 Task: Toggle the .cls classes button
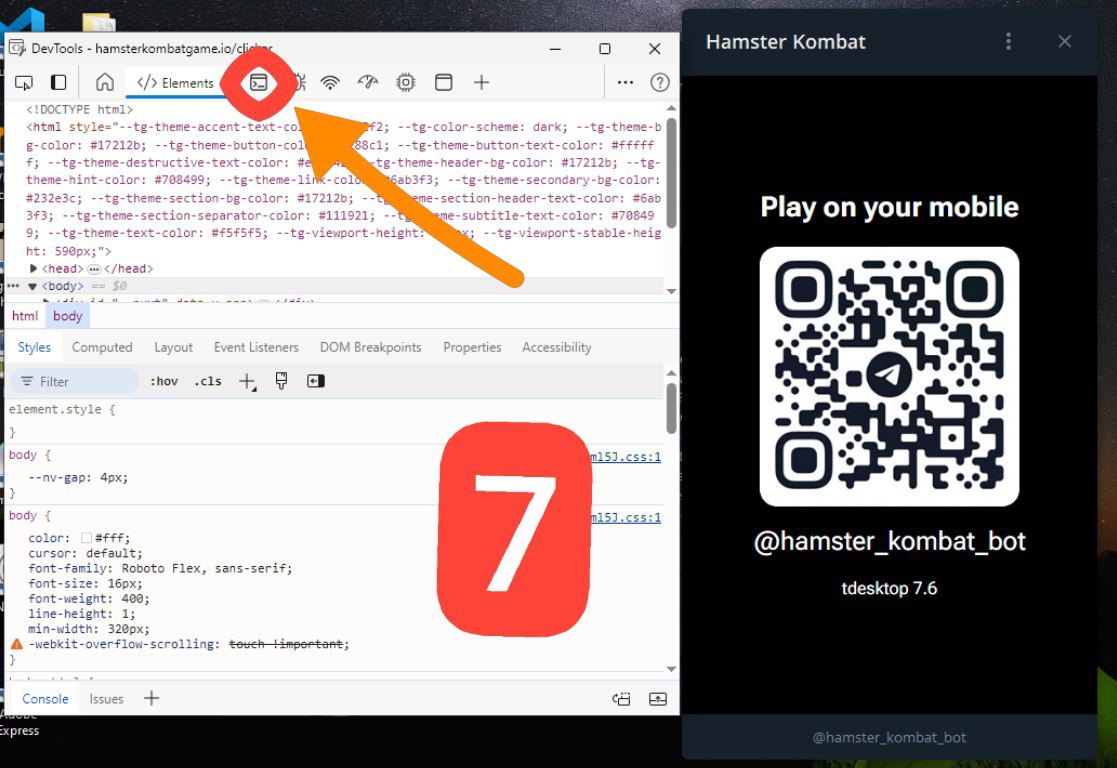click(x=207, y=381)
